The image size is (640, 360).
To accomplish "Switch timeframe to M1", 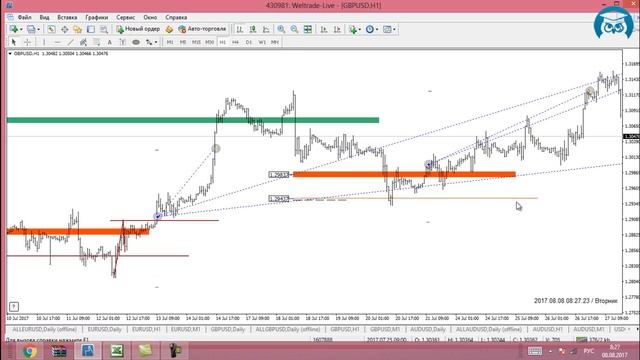I will tap(170, 42).
